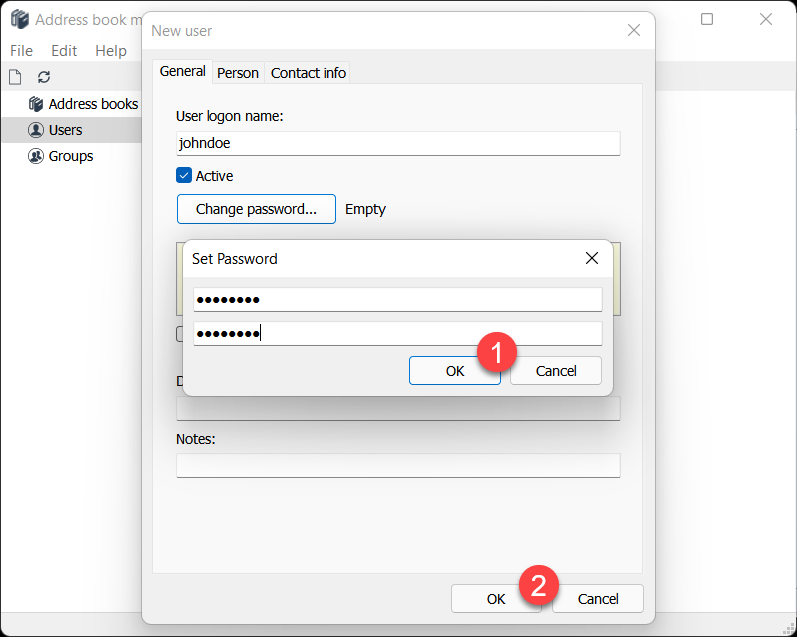Close the Set Password dialog
Viewport: 797px width, 637px height.
coord(591,258)
